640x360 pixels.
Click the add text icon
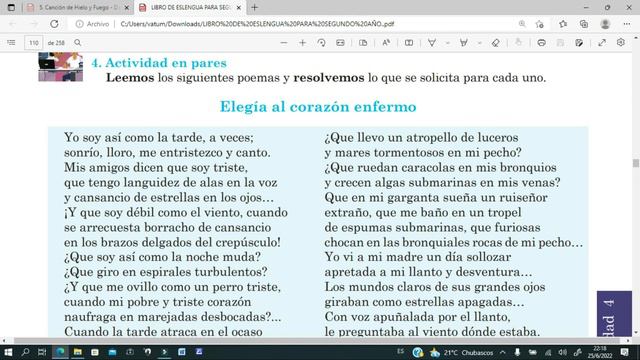click(409, 43)
